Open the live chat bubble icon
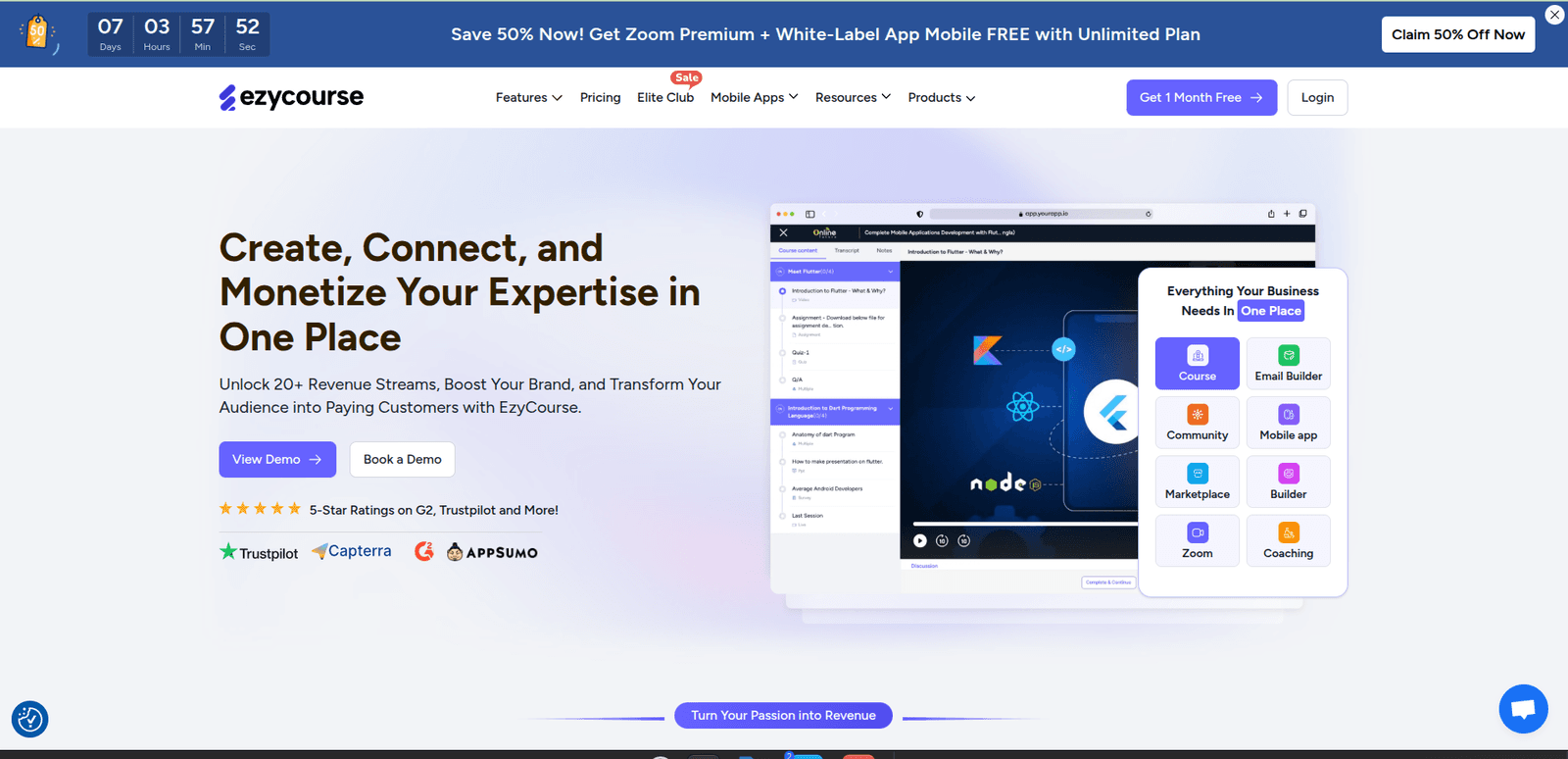Viewport: 1568px width, 759px height. click(1523, 708)
